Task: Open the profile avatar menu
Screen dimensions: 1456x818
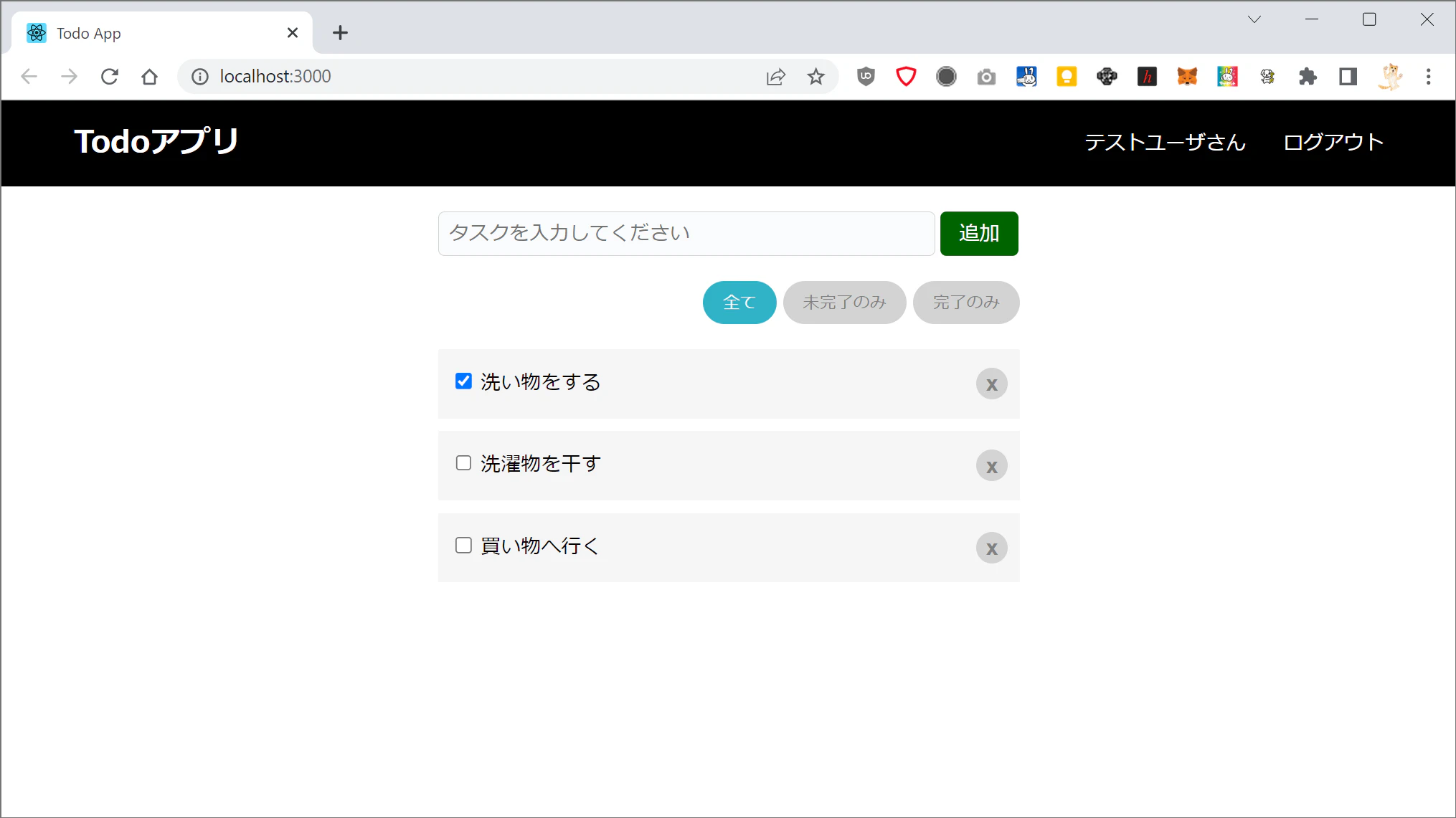Action: click(1389, 77)
